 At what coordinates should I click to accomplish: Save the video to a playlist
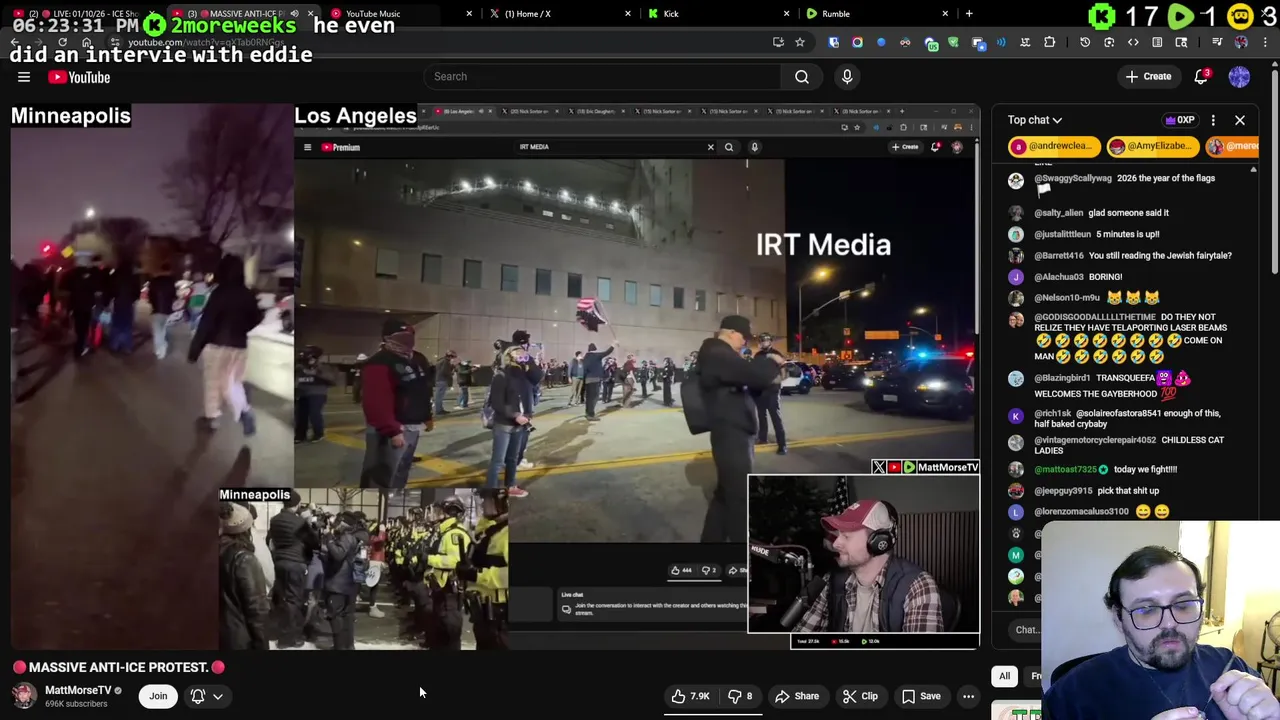921,696
